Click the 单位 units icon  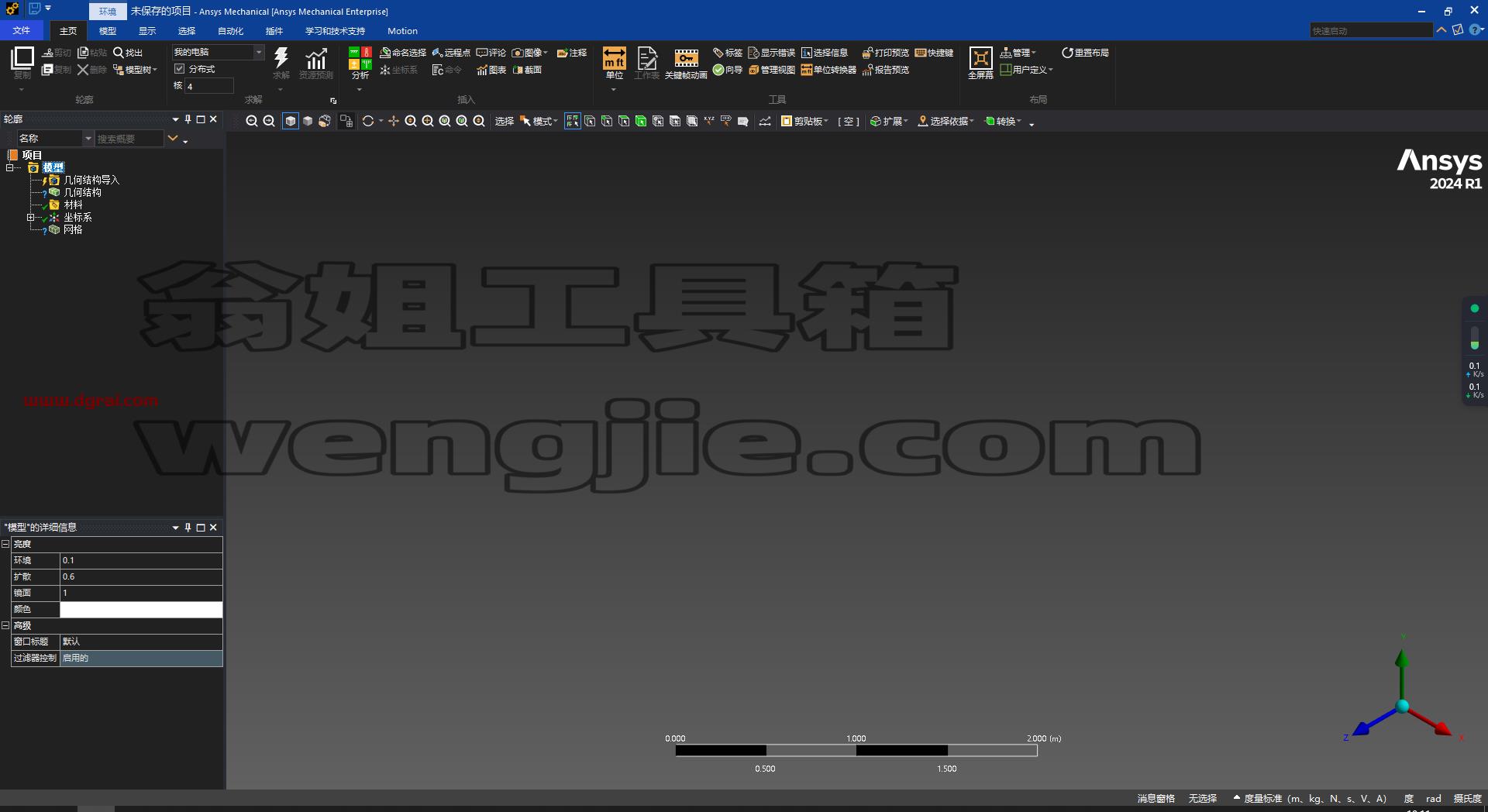point(615,58)
